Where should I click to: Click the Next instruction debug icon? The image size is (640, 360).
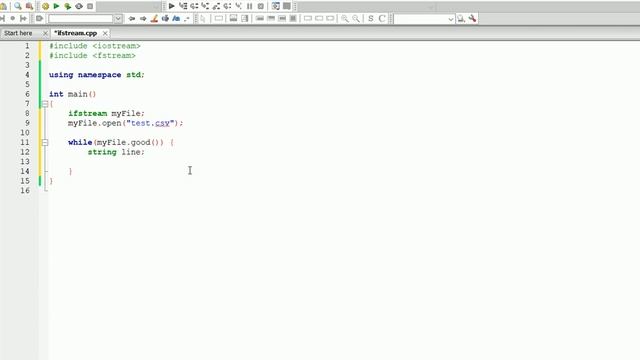coord(227,6)
